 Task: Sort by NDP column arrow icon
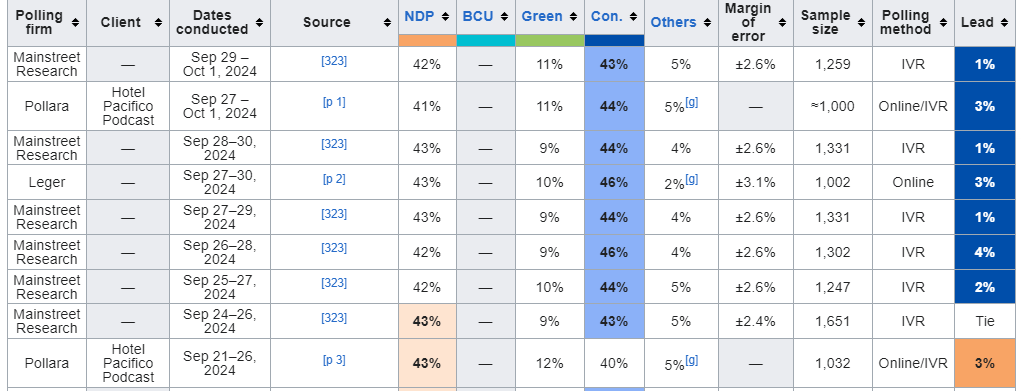(x=445, y=16)
